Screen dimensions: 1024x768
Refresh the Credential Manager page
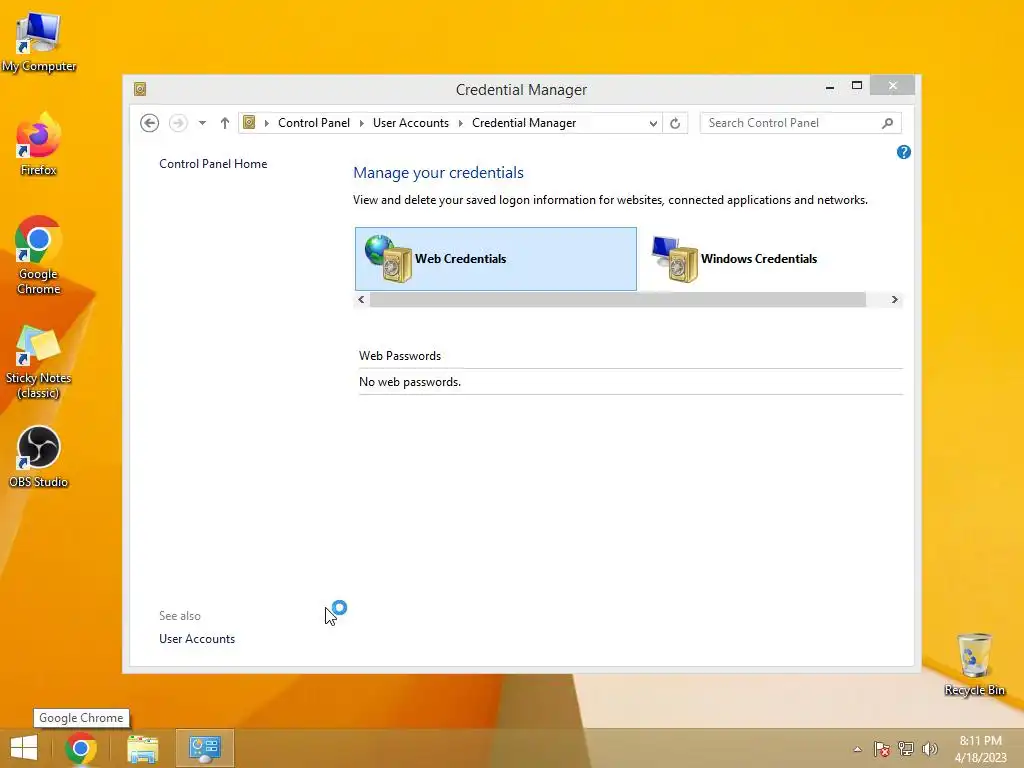click(675, 123)
